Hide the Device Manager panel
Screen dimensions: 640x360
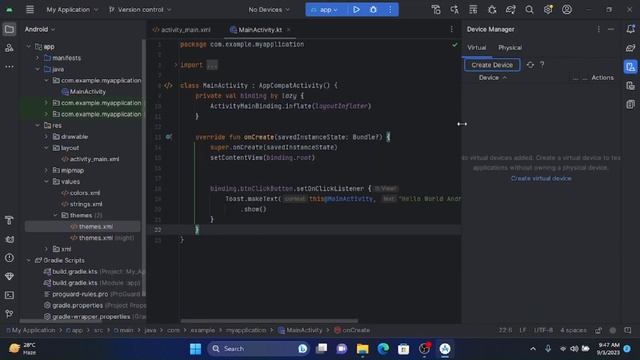coord(611,29)
